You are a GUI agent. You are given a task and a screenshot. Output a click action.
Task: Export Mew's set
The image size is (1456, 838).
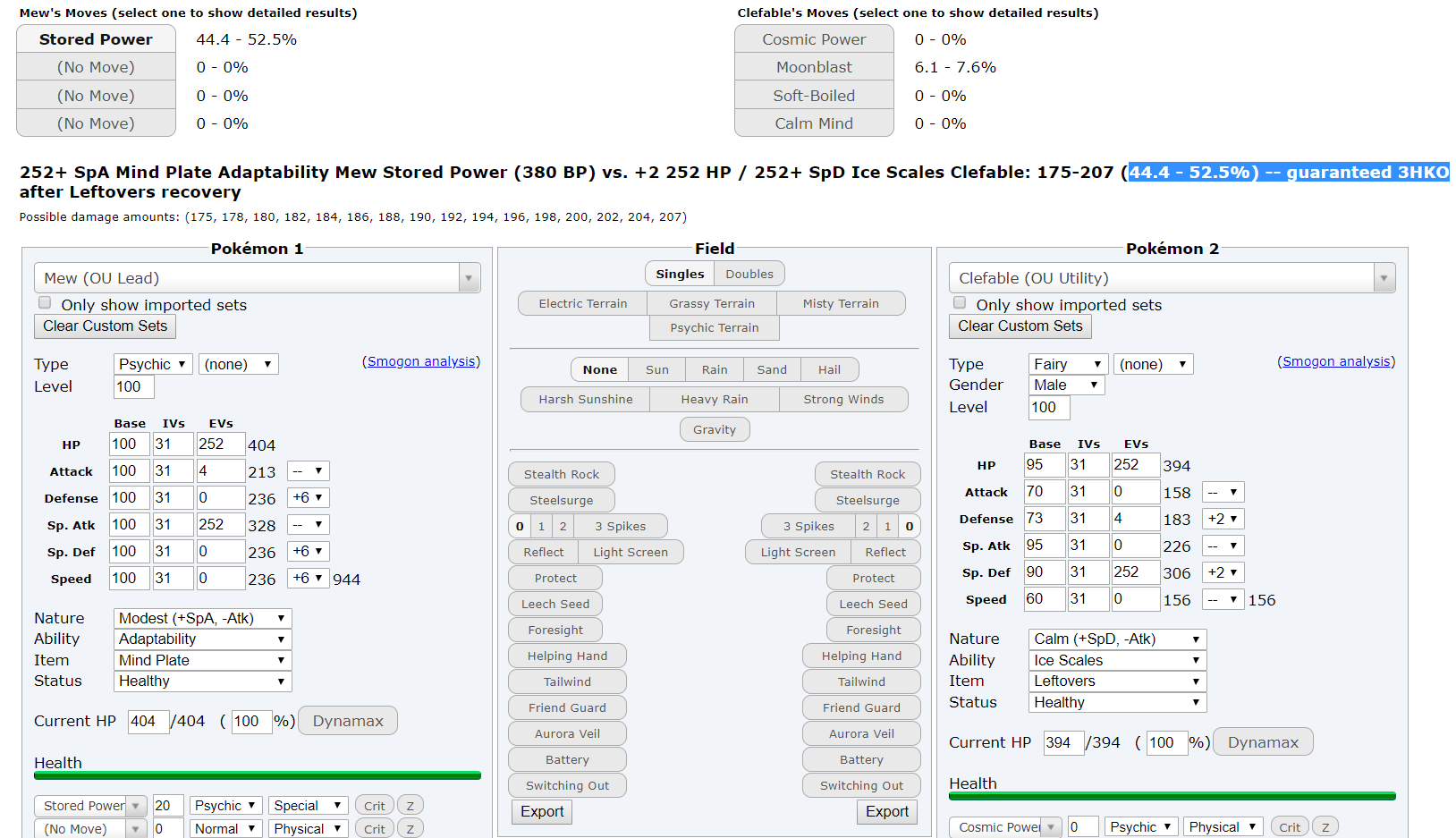point(542,812)
